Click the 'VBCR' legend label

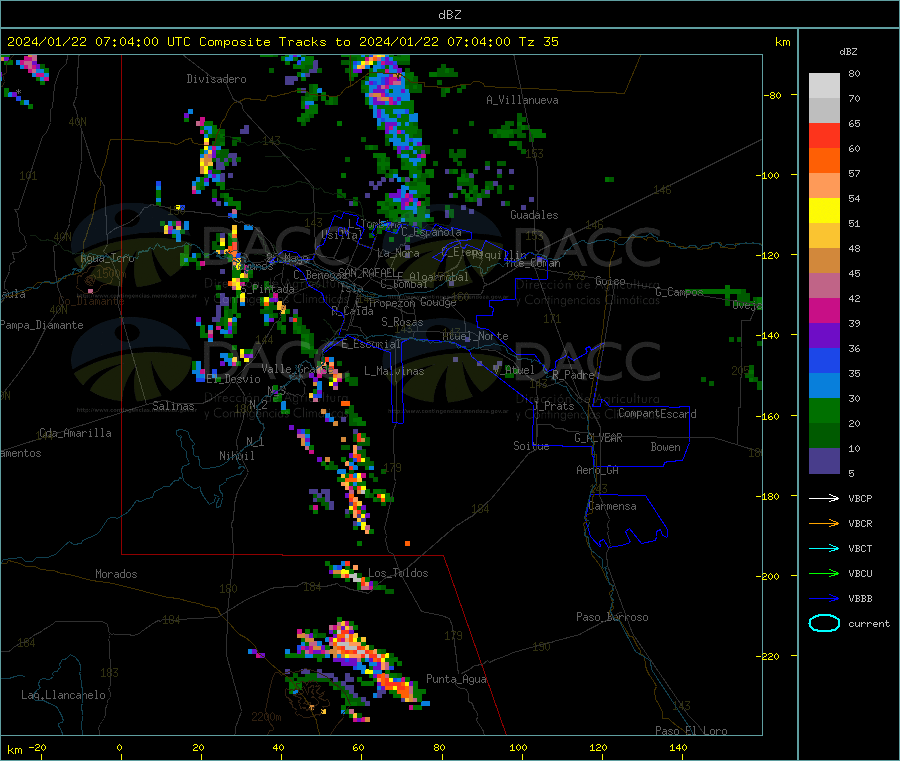click(860, 523)
